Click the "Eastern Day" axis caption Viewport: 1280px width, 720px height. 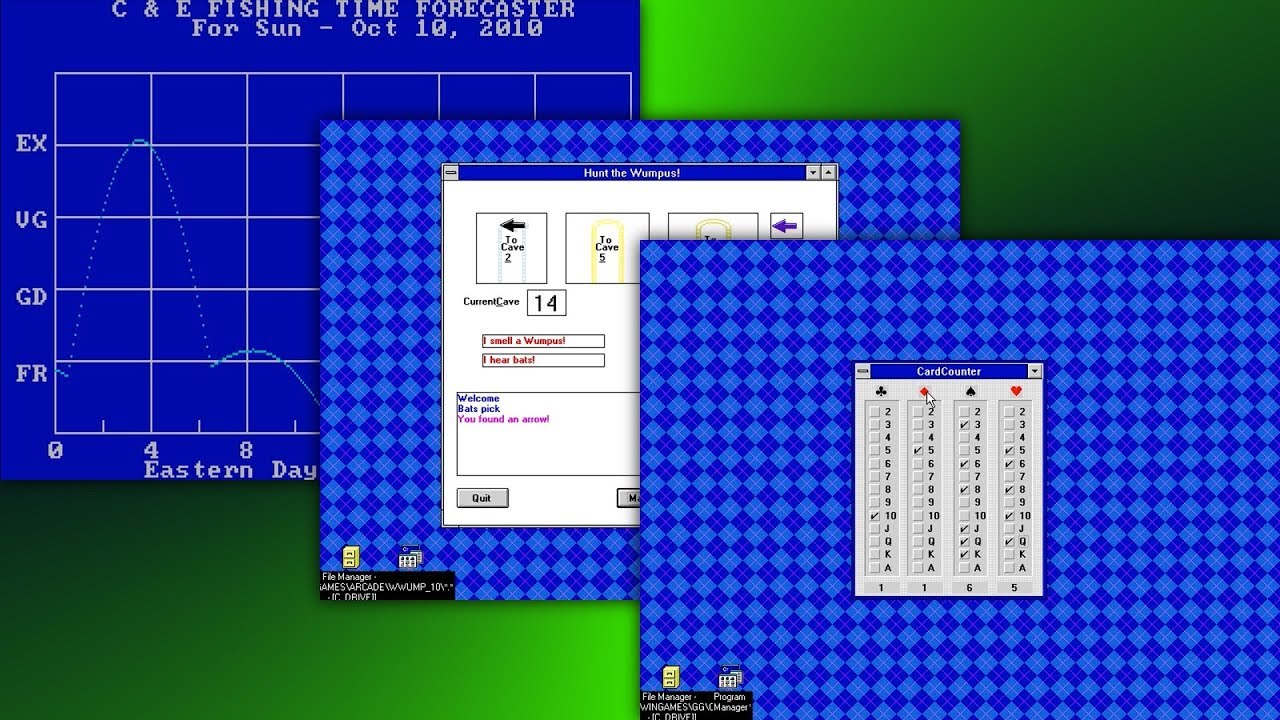(231, 469)
